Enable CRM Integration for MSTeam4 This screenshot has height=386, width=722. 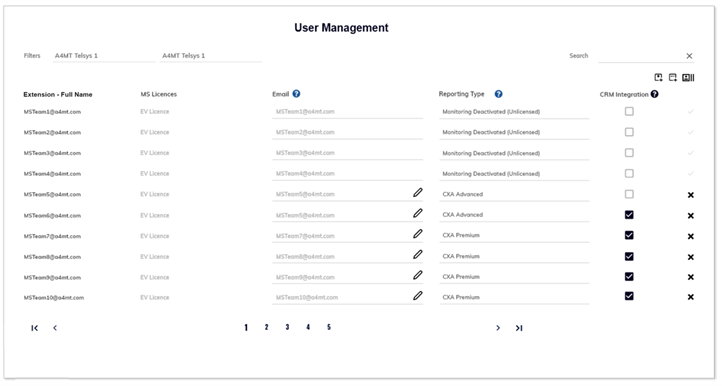click(x=629, y=174)
